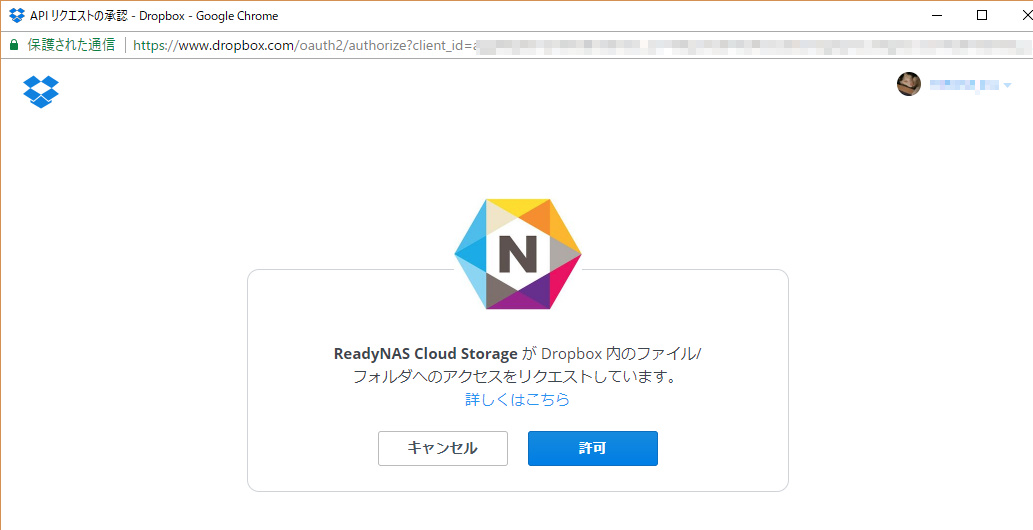Click the user profile avatar picture
The image size is (1033, 530).
pyautogui.click(x=908, y=85)
